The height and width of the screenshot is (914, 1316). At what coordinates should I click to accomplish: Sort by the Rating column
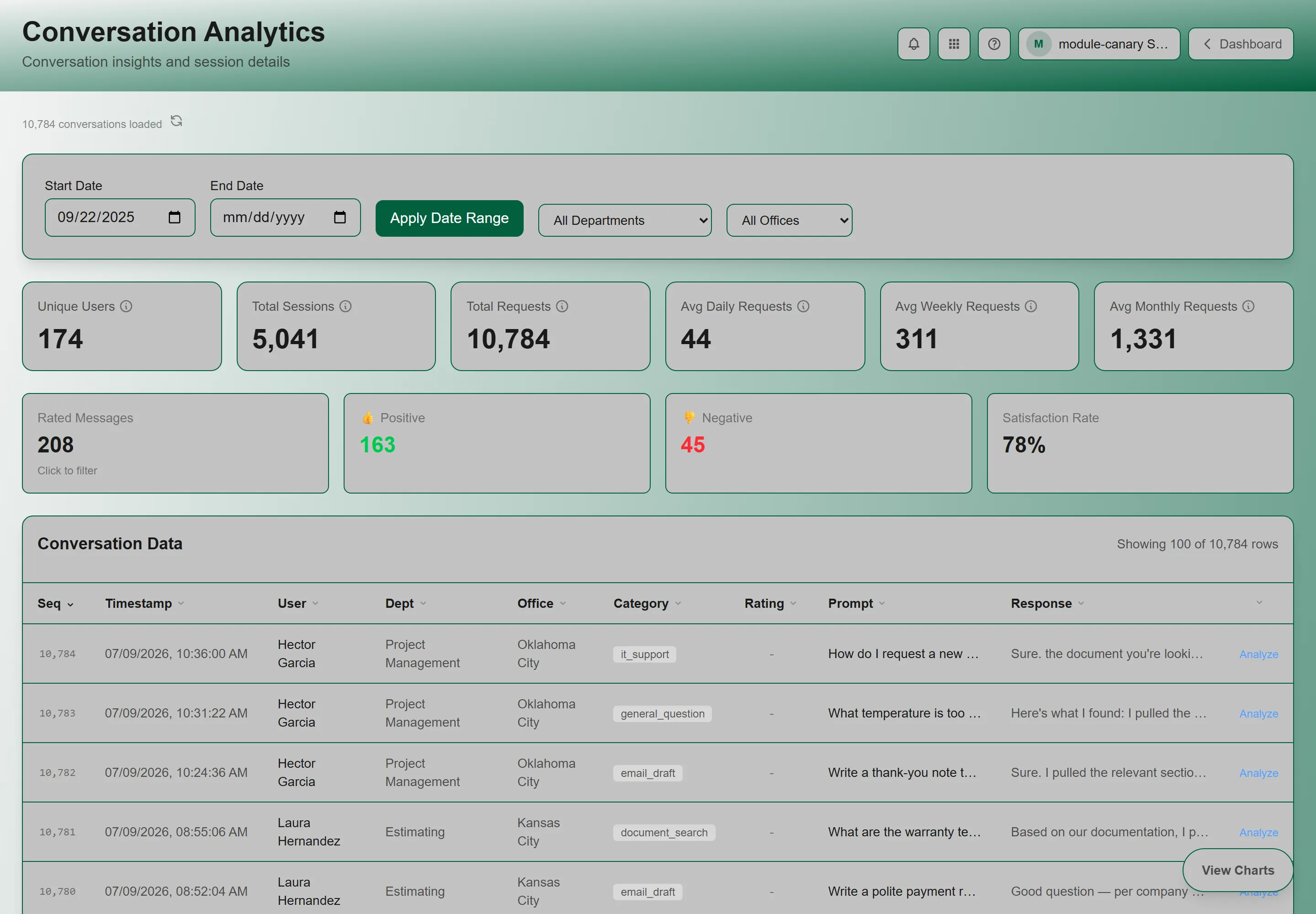(x=770, y=604)
